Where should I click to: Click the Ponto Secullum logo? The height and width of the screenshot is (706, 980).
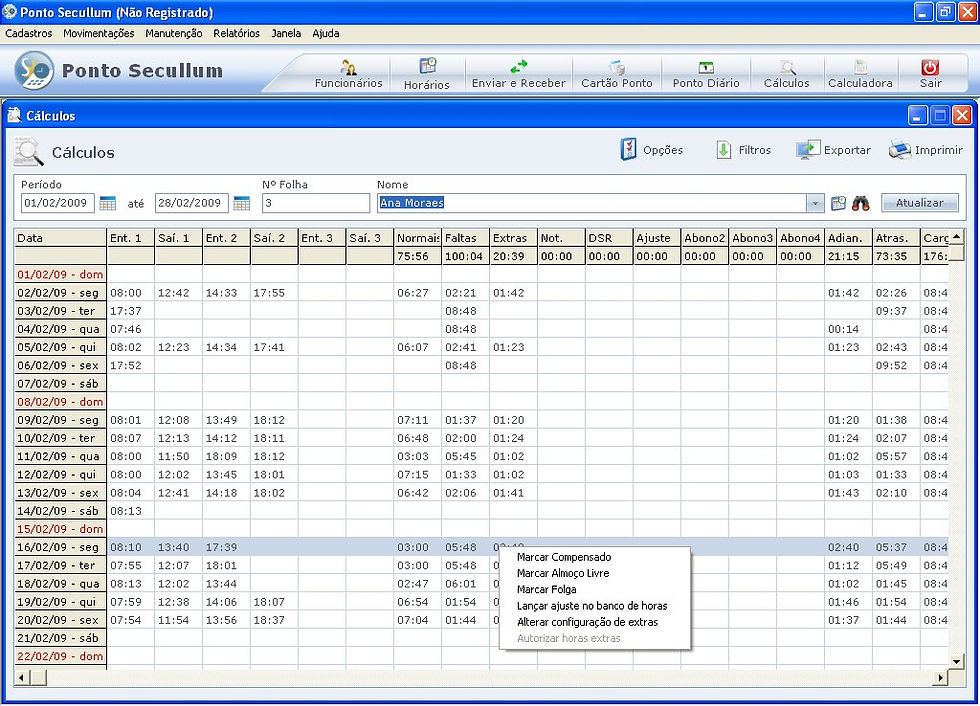pos(34,71)
